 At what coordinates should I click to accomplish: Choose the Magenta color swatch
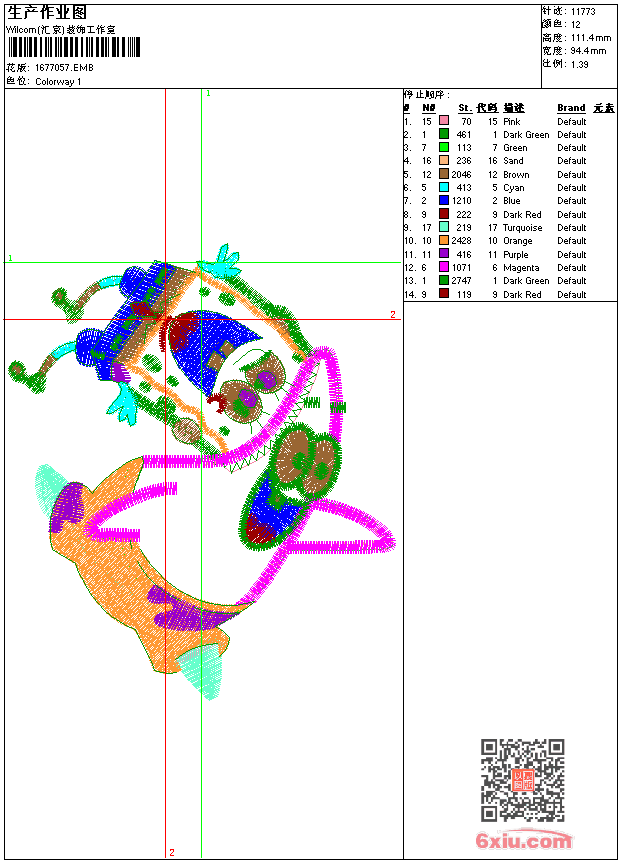[x=444, y=267]
